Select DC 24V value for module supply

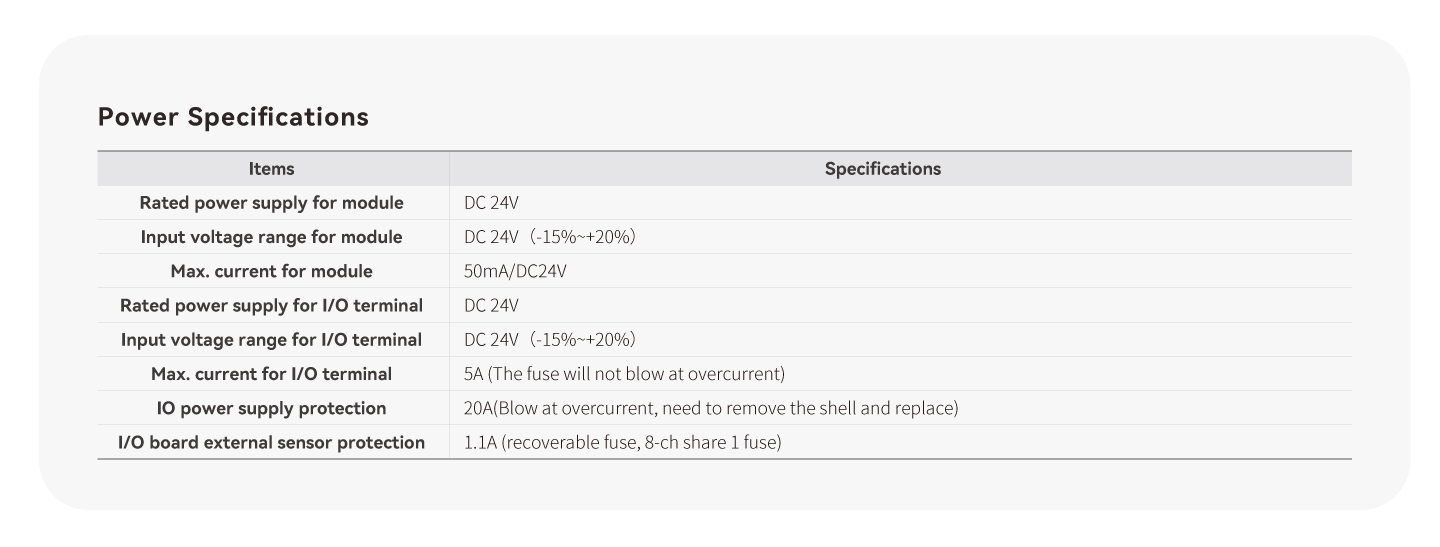(491, 203)
